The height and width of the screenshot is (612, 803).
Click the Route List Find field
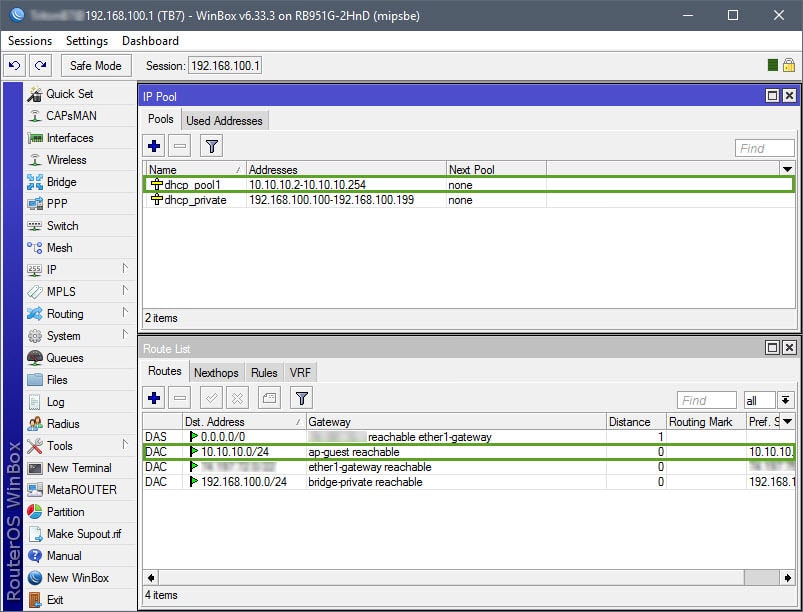tap(707, 400)
